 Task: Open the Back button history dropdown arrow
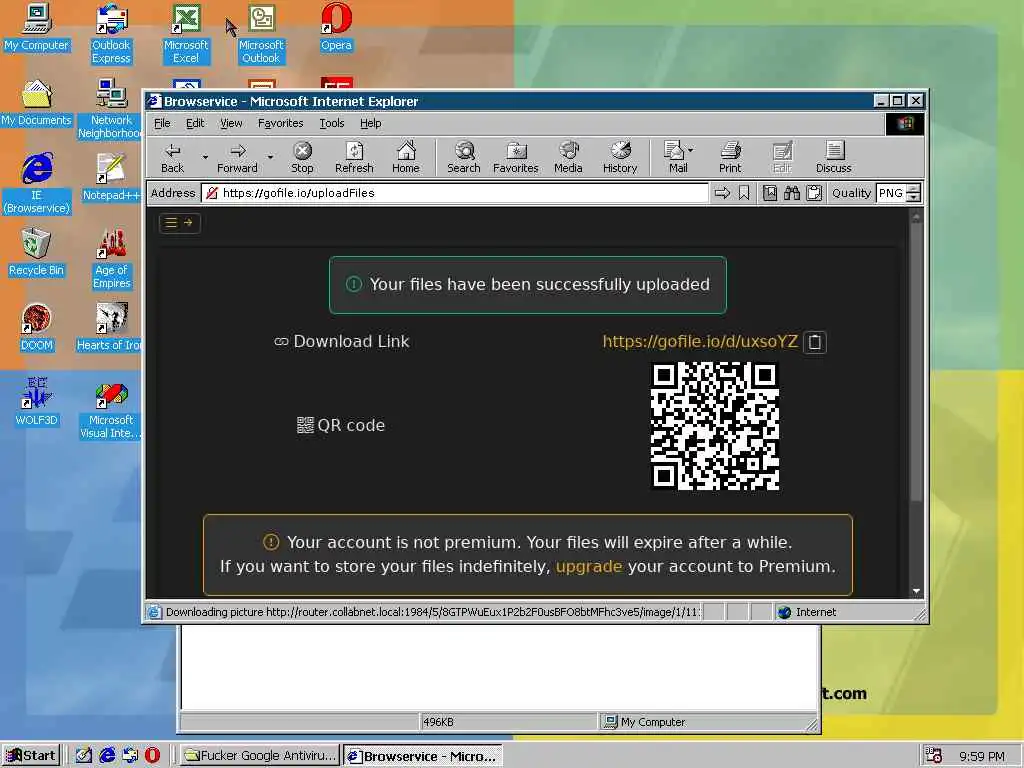205,157
